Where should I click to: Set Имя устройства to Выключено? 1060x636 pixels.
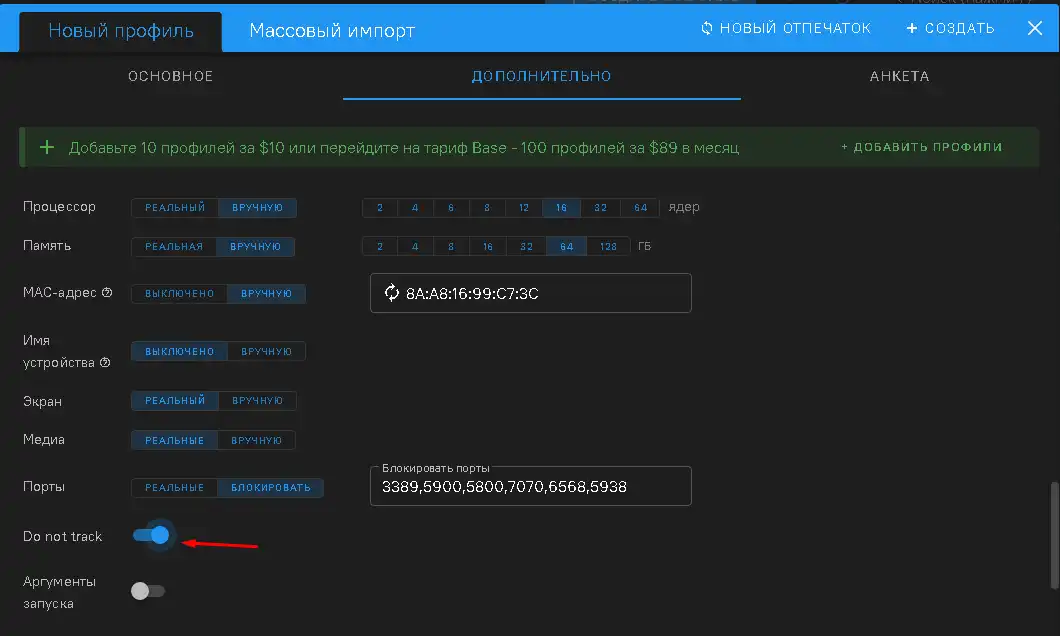[179, 351]
